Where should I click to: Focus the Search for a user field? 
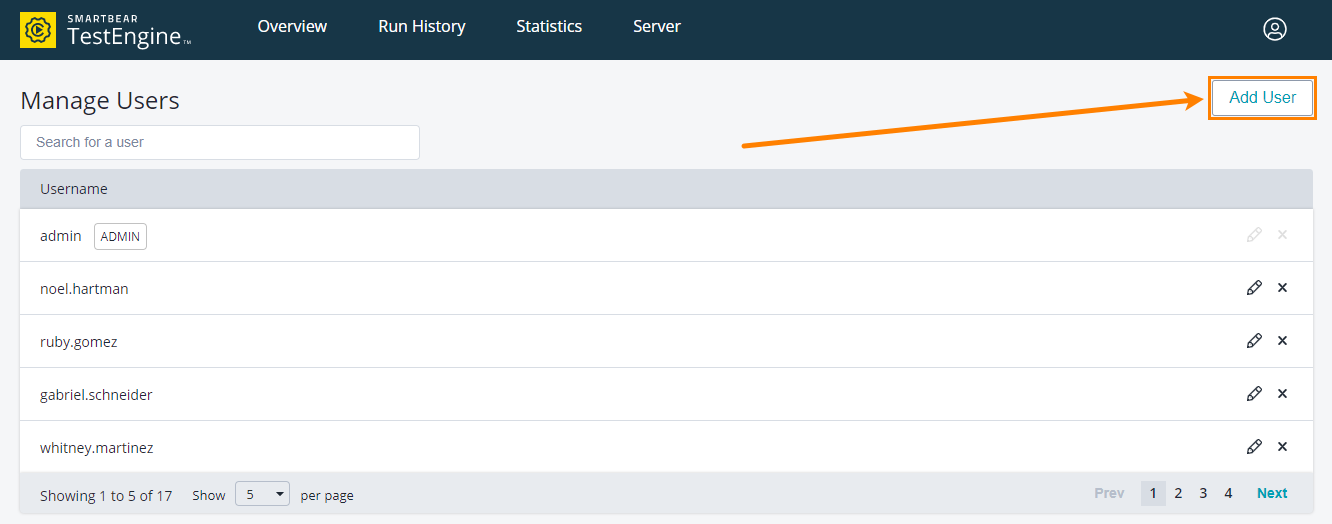pyautogui.click(x=219, y=142)
